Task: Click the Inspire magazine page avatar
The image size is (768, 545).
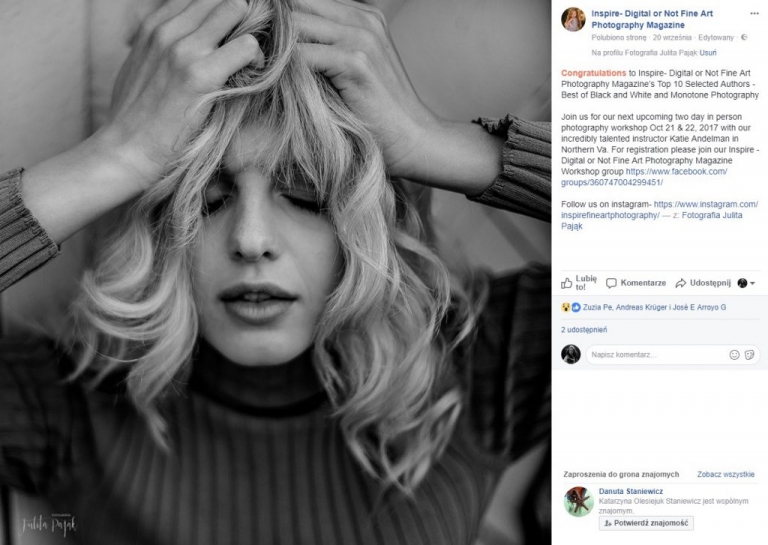Action: (573, 20)
